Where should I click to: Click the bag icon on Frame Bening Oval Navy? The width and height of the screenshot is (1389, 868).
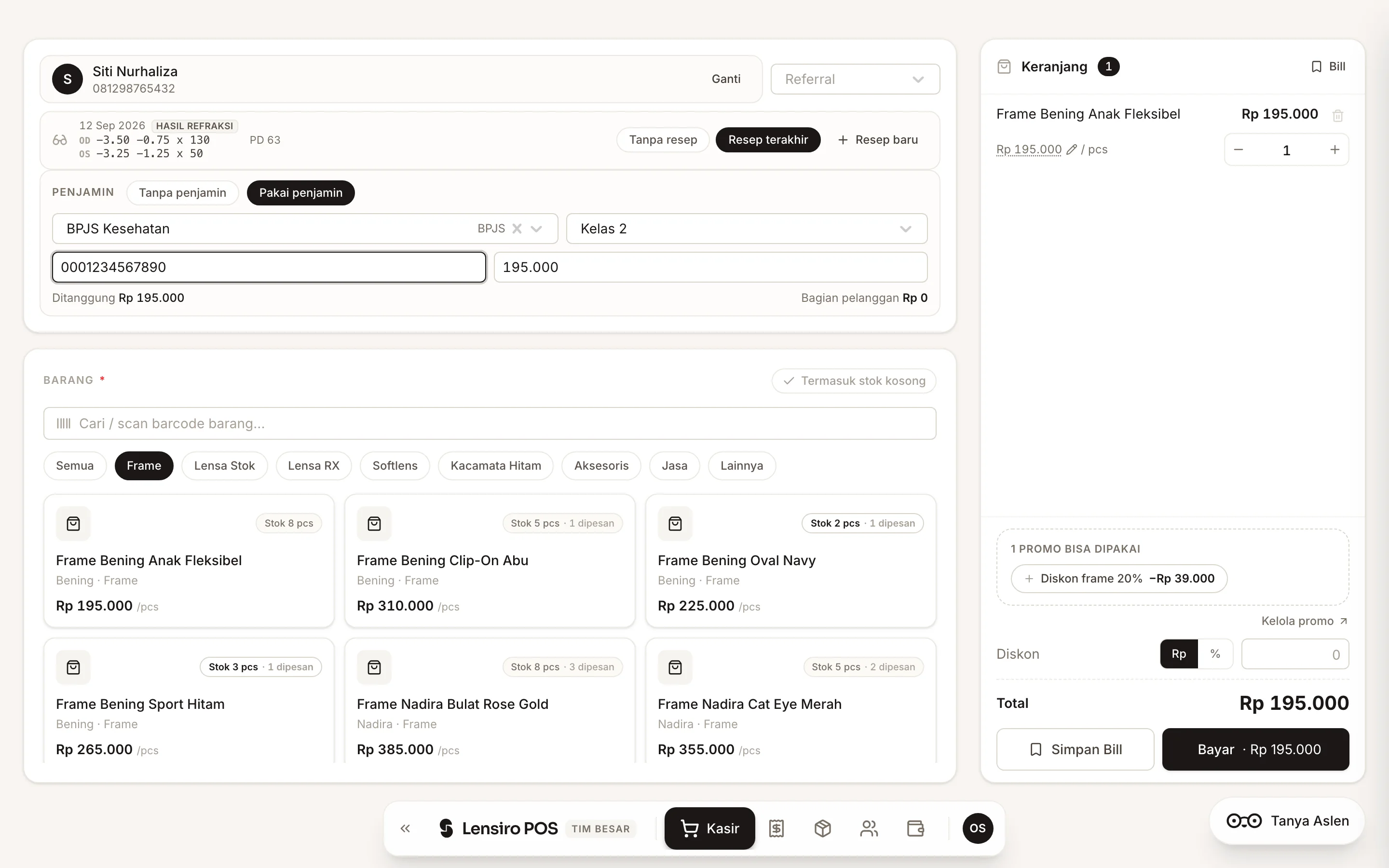coord(675,524)
